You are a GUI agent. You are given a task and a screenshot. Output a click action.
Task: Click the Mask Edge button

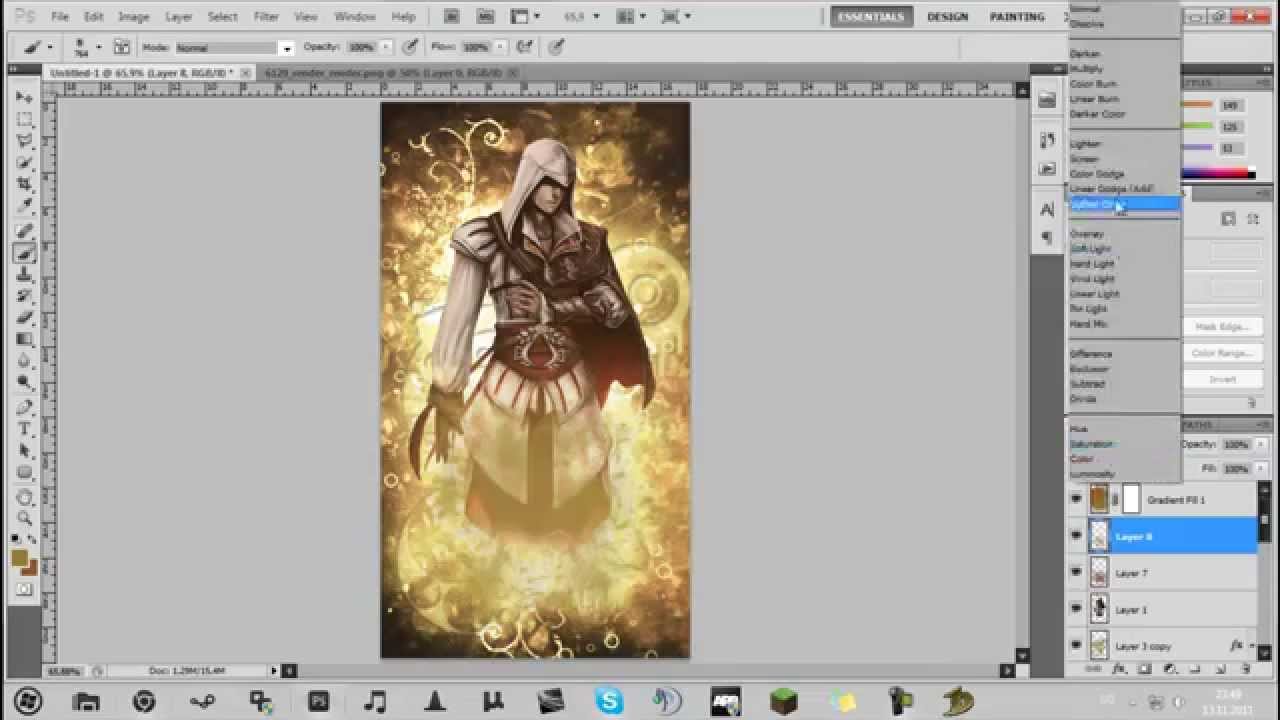pos(1221,327)
